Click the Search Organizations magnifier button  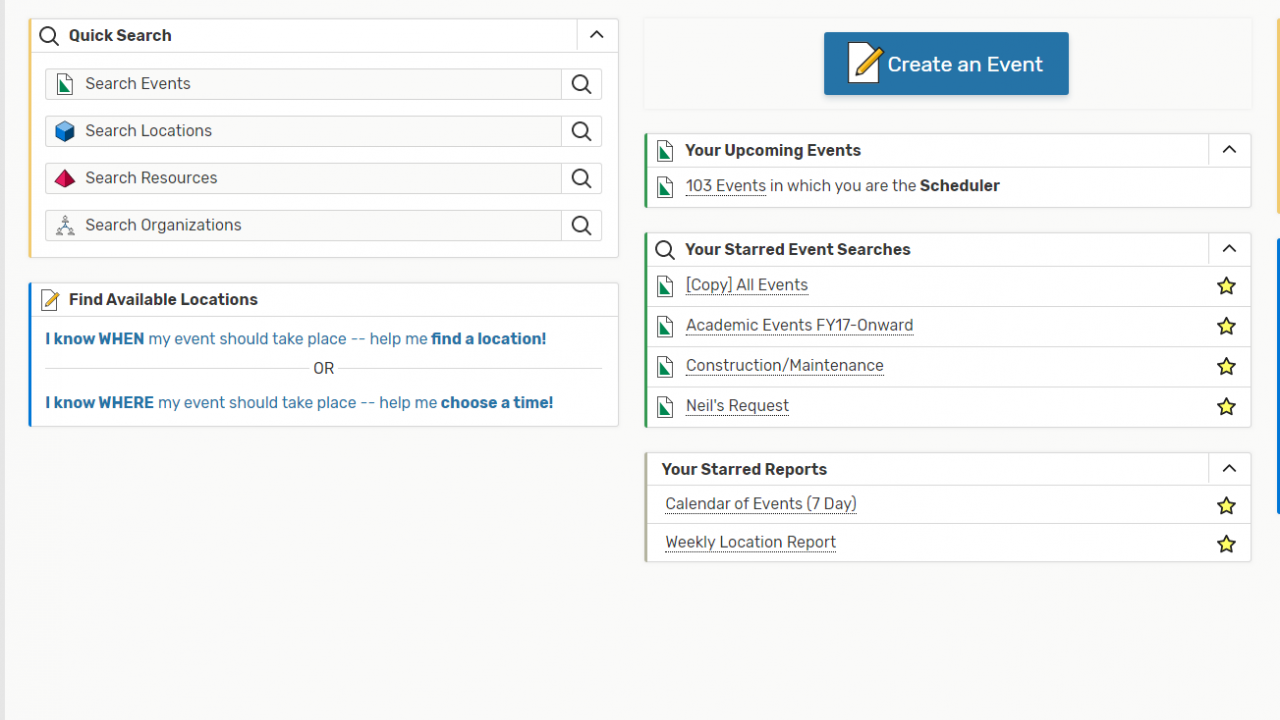(581, 225)
